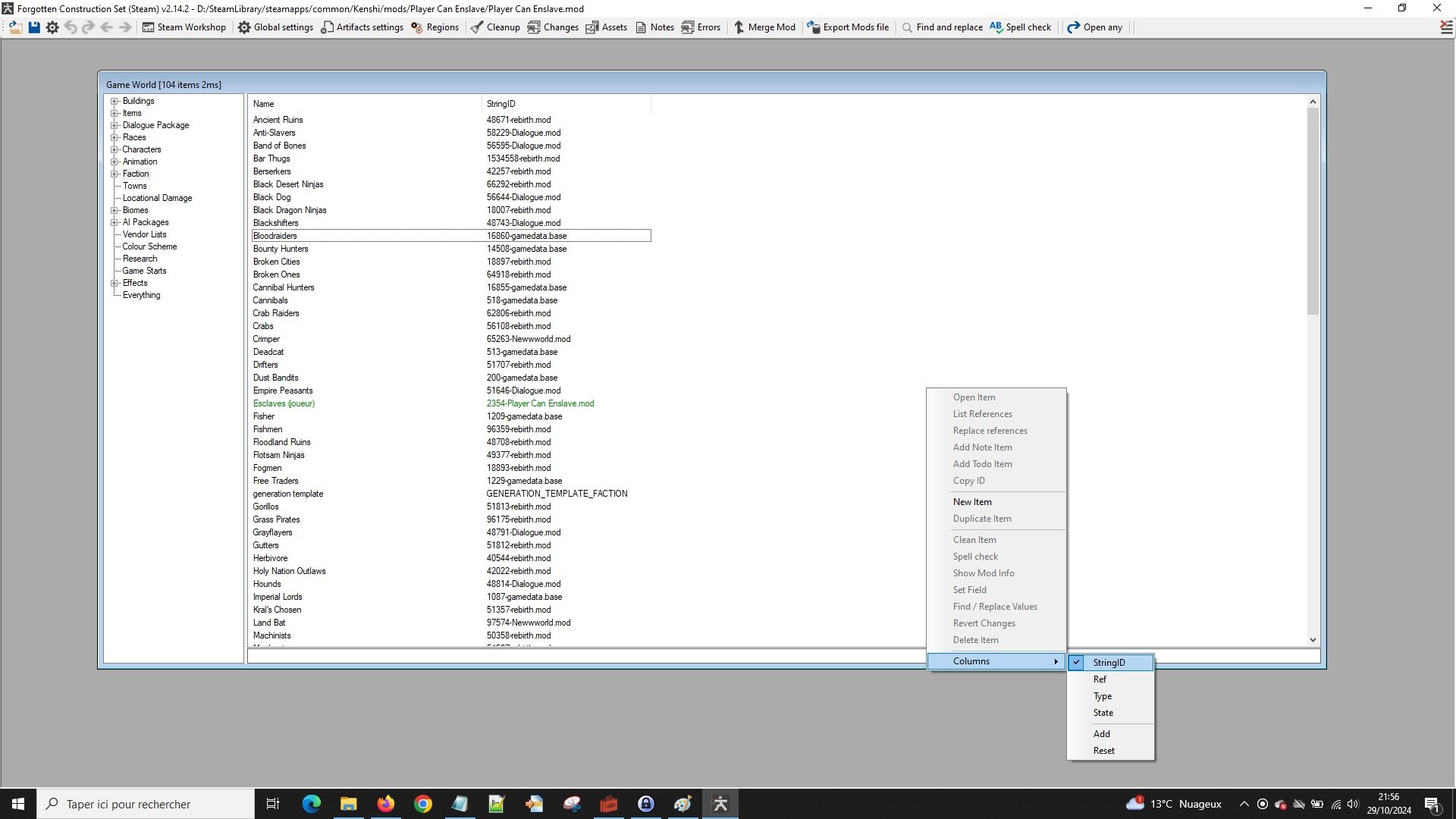Screen dimensions: 1456x819
Task: Expand the Characters tree node
Action: [115, 149]
